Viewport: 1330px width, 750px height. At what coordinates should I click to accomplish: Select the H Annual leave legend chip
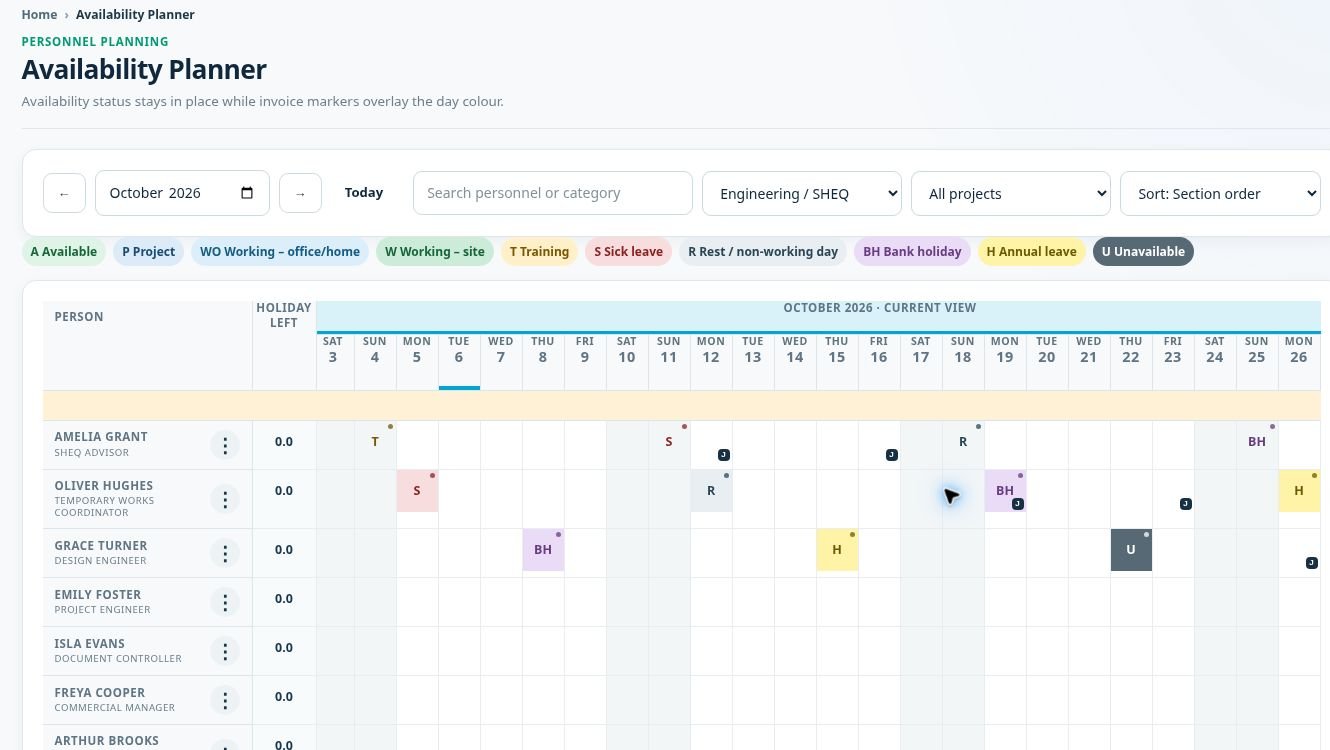point(1031,252)
